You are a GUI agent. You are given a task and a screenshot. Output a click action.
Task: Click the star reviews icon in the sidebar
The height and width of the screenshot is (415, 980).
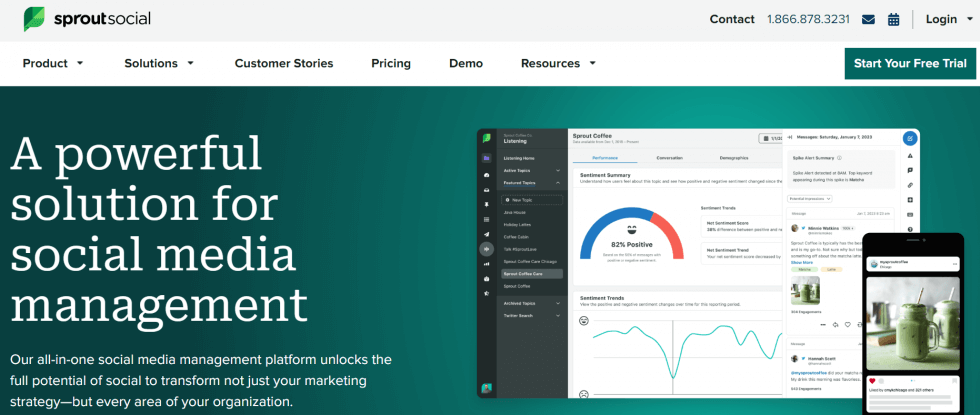(x=486, y=293)
